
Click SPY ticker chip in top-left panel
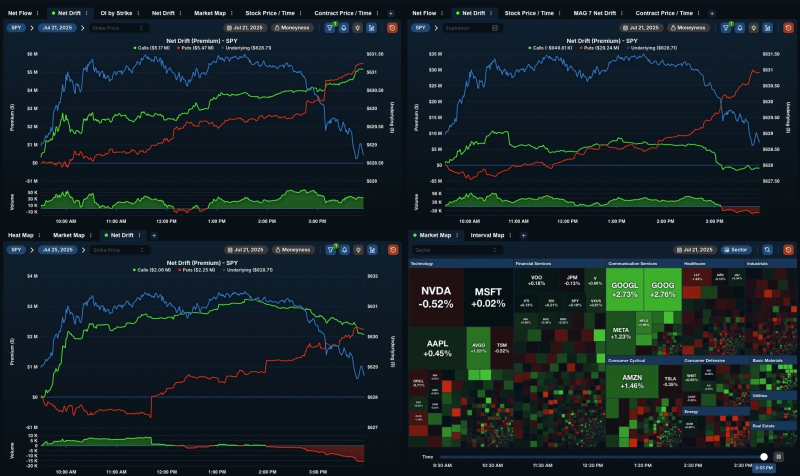click(x=16, y=28)
